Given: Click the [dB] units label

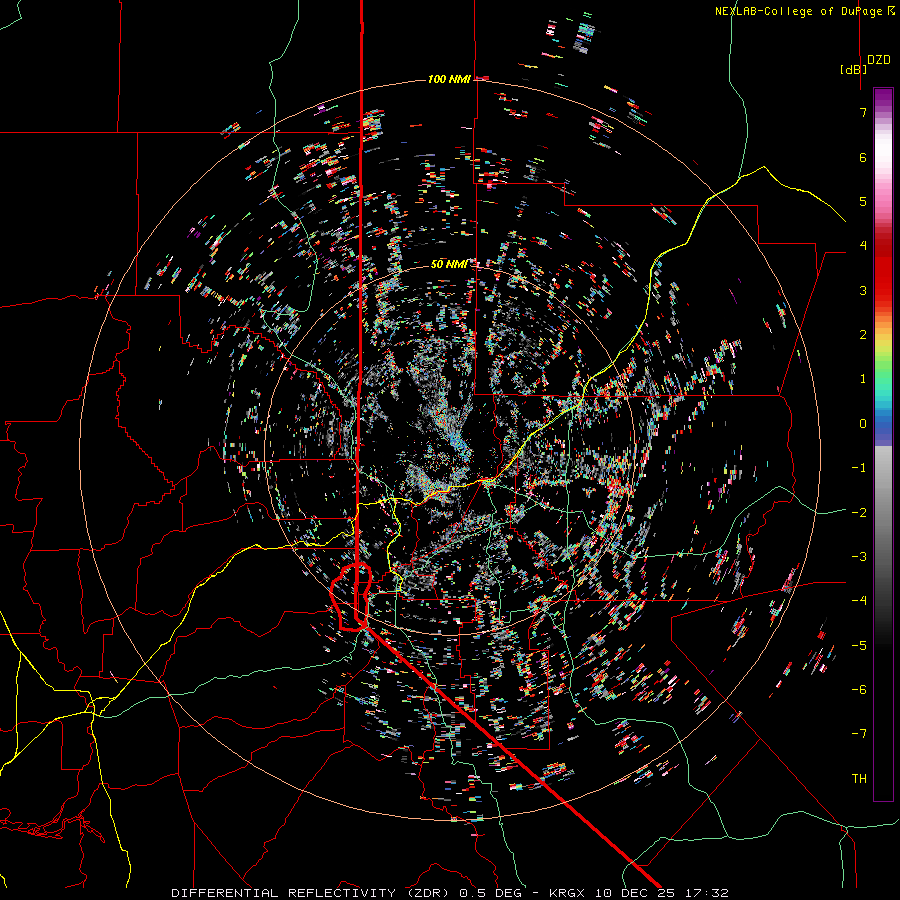Looking at the screenshot, I should tap(853, 69).
